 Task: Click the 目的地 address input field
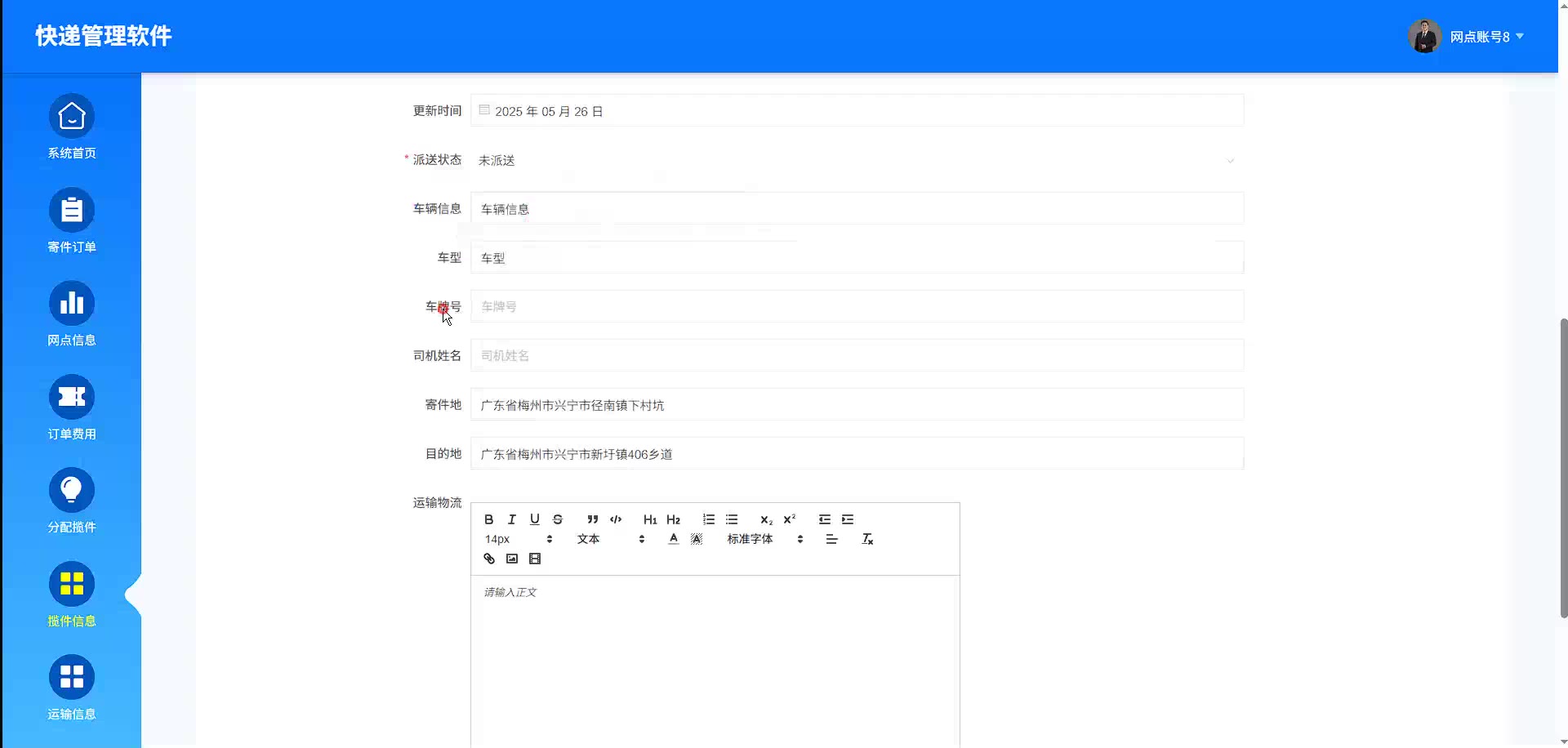[857, 454]
